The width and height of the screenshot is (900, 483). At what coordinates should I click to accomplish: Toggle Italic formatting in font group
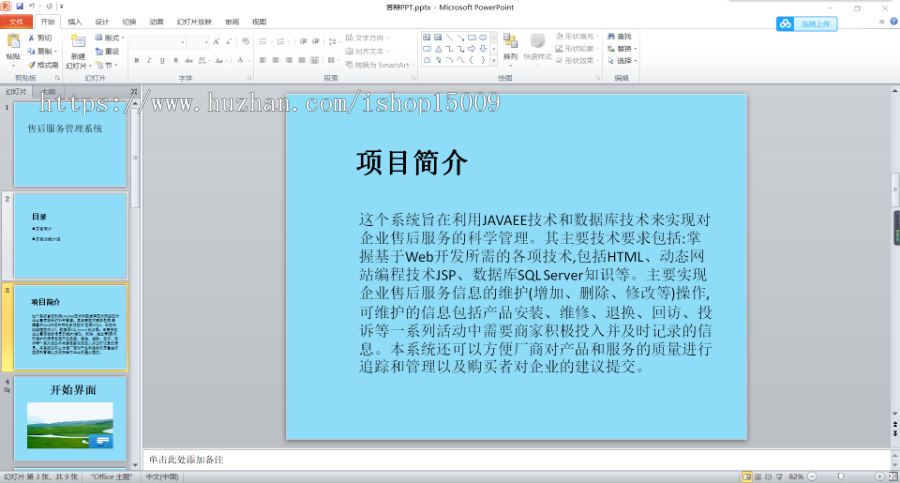point(149,60)
